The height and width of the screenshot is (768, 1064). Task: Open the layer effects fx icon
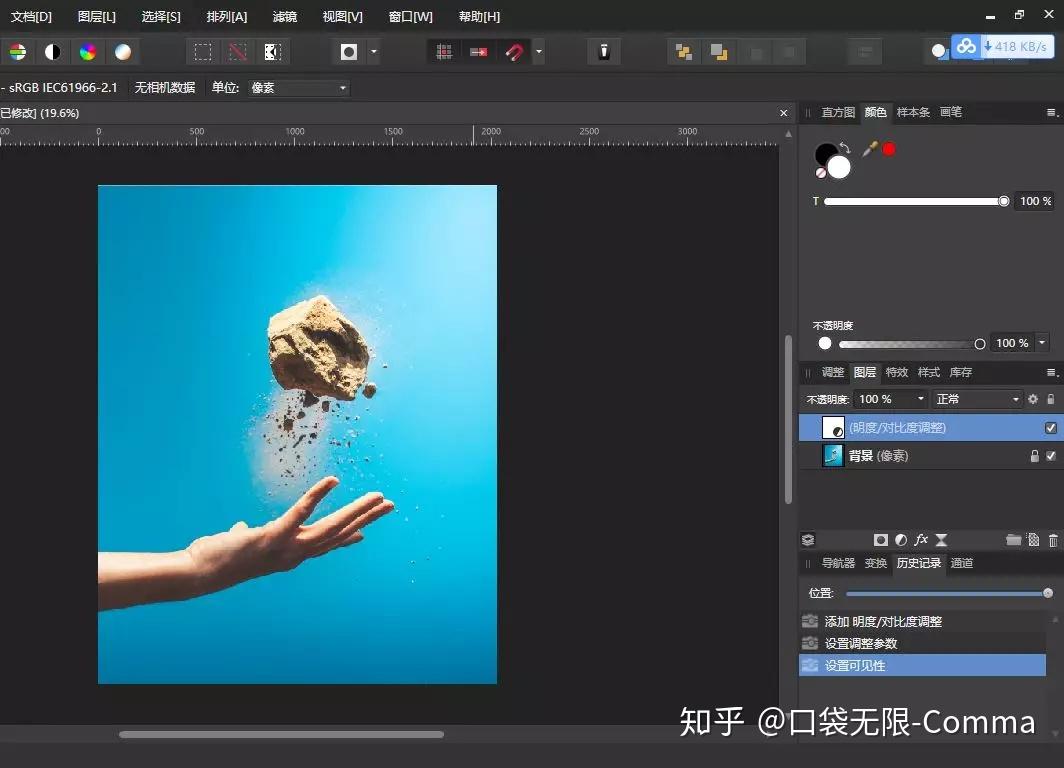pos(921,540)
